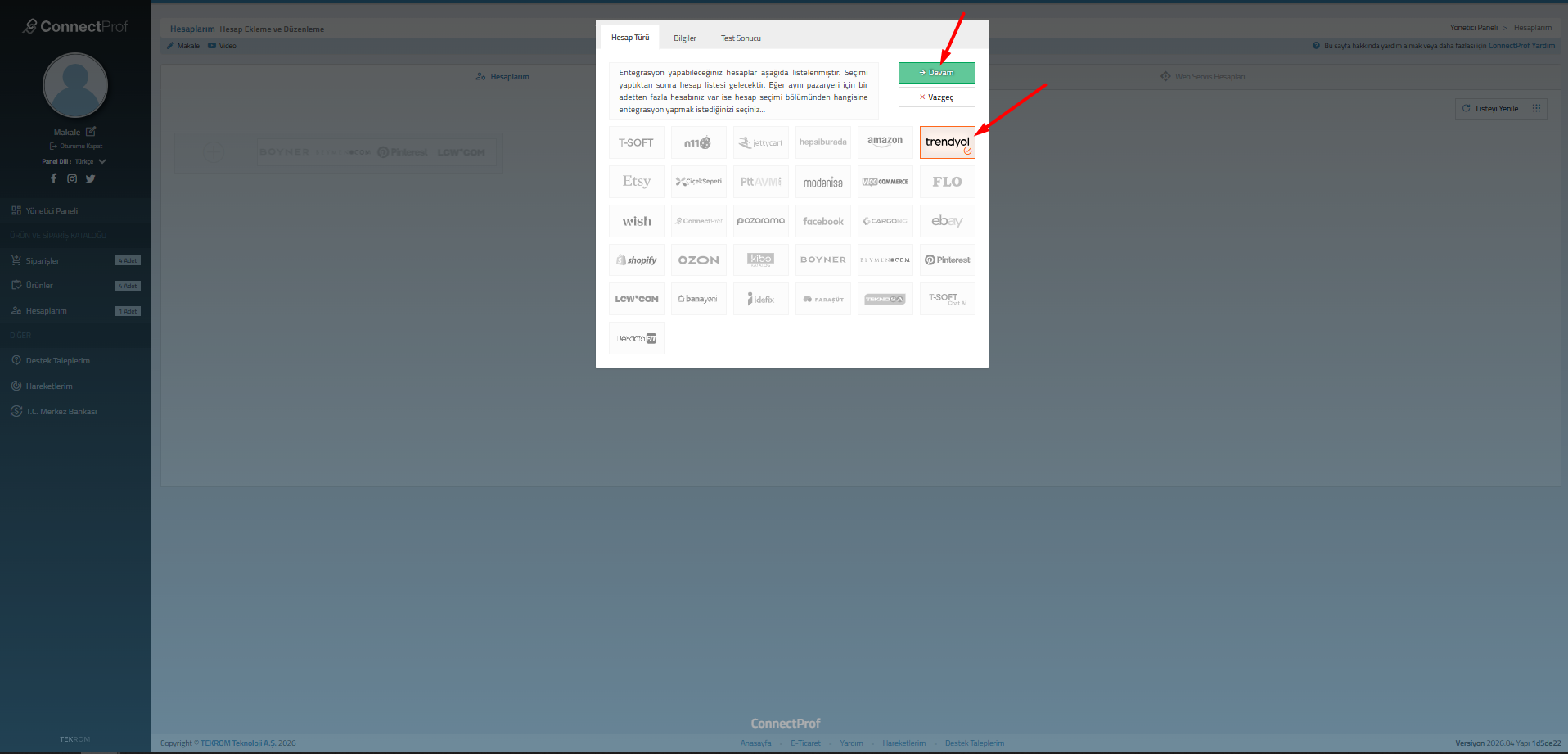
Task: Open the grid options menu beside Listeyi Yenile
Action: pos(1536,109)
